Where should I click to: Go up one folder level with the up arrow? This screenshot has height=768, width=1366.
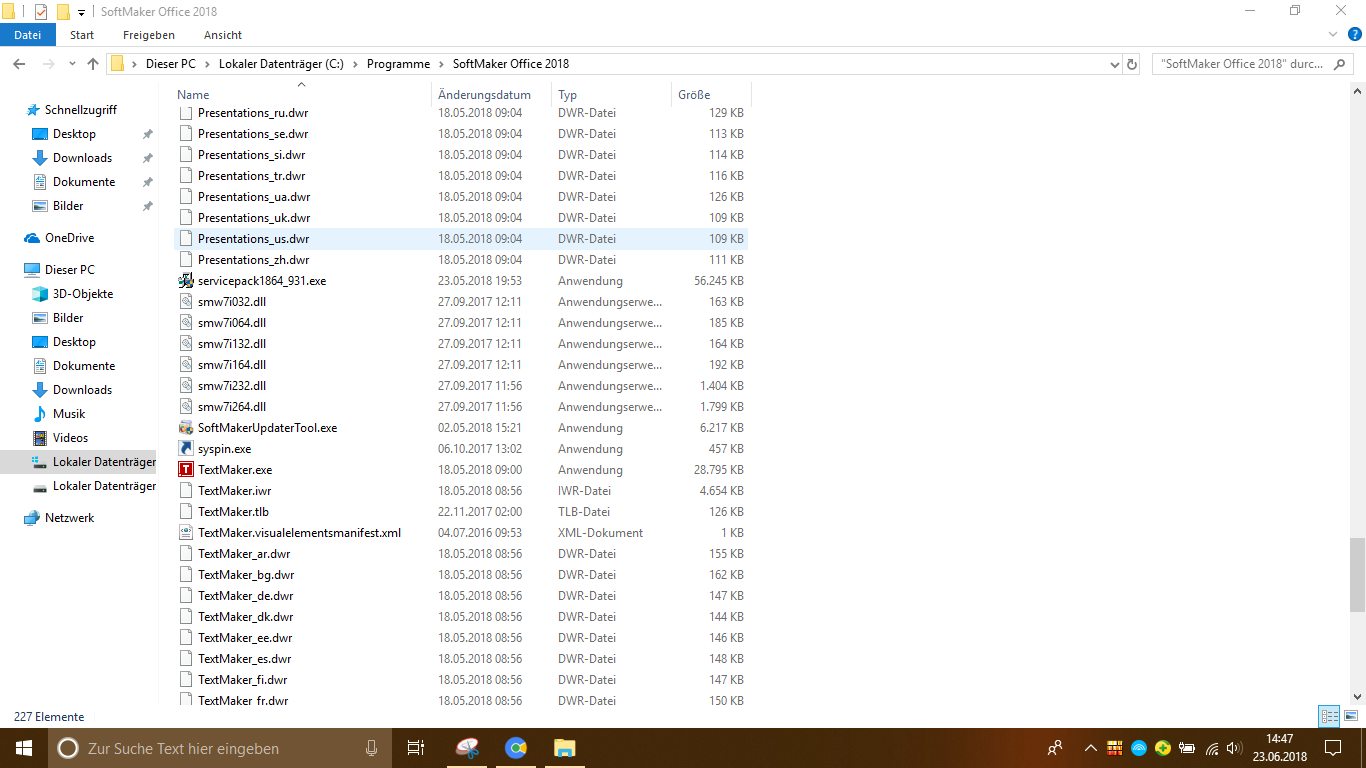click(93, 64)
